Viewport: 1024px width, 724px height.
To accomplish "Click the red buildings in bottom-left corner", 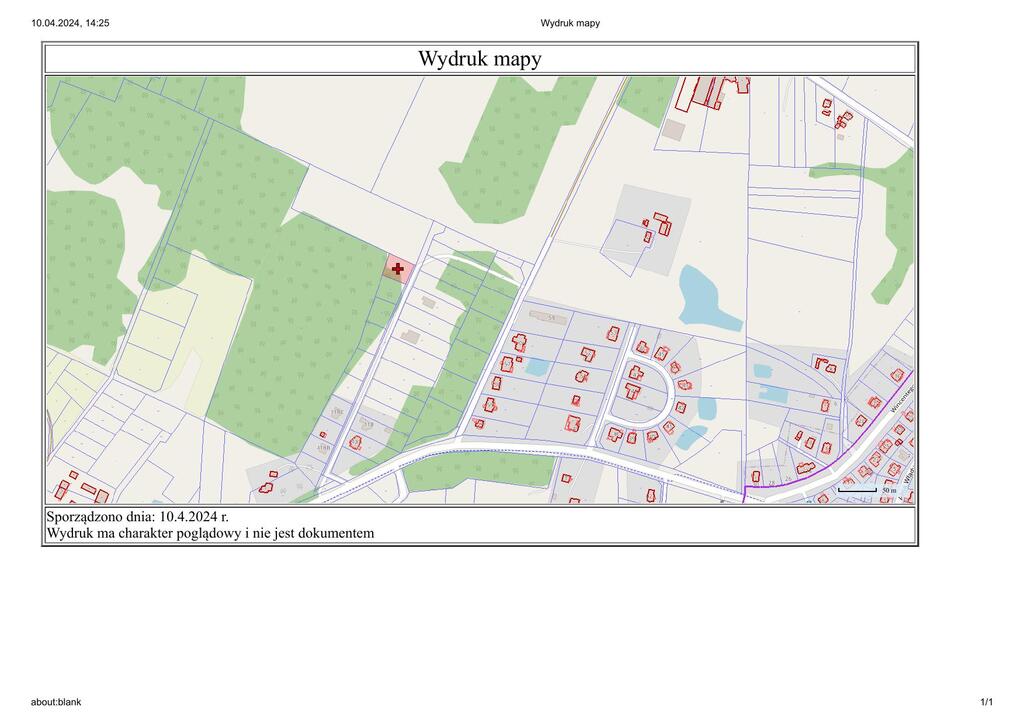I will [x=80, y=489].
